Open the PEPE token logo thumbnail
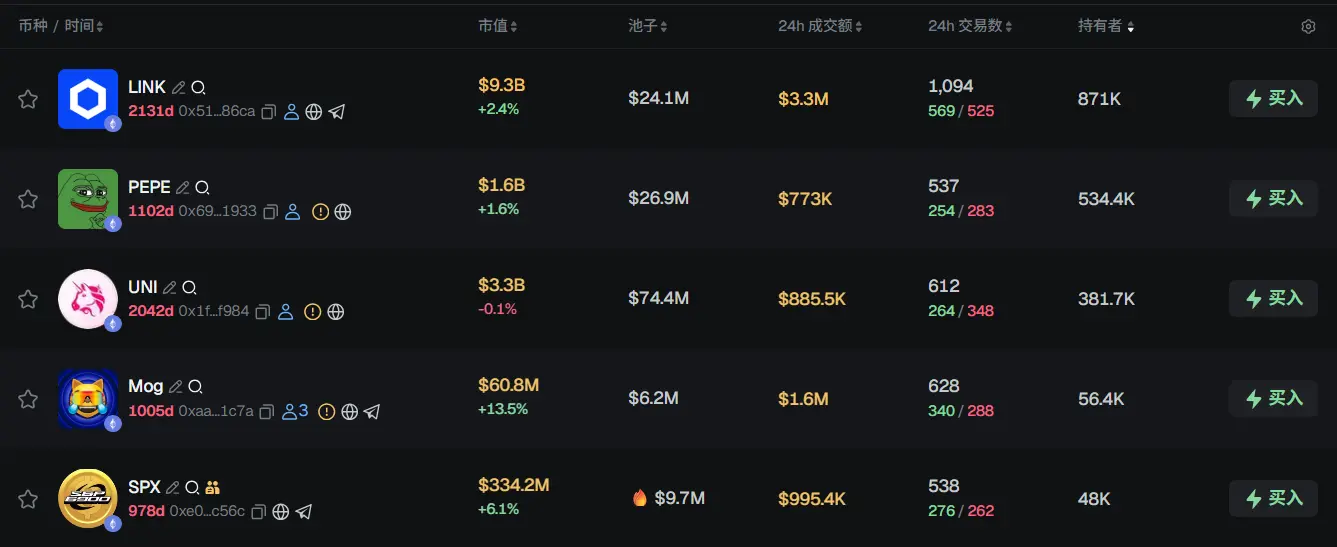1337x547 pixels. (88, 199)
